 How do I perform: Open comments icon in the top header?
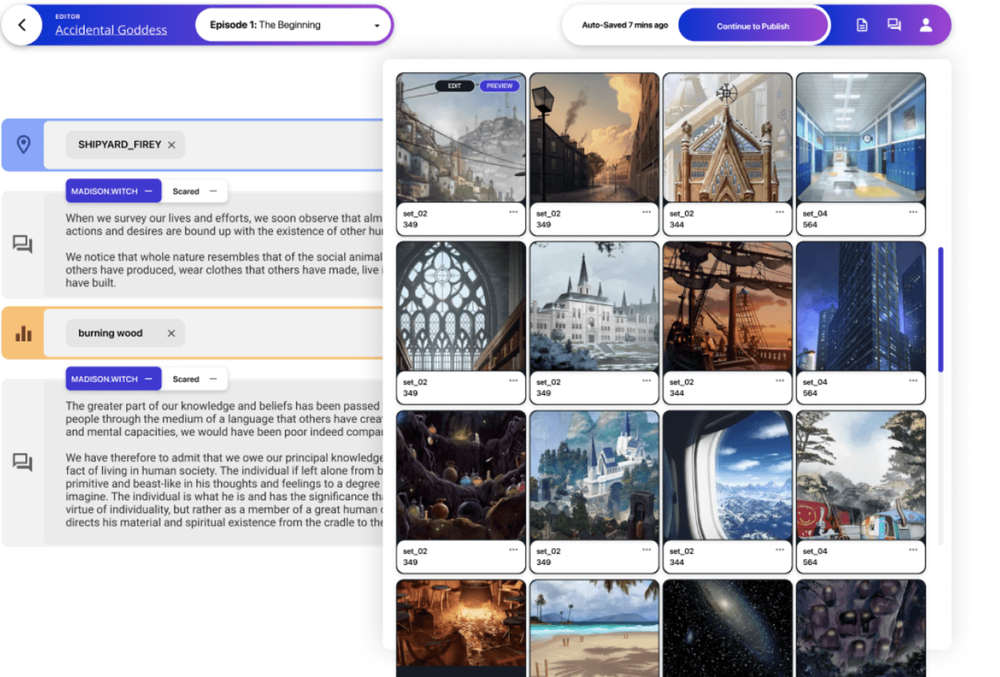click(894, 25)
